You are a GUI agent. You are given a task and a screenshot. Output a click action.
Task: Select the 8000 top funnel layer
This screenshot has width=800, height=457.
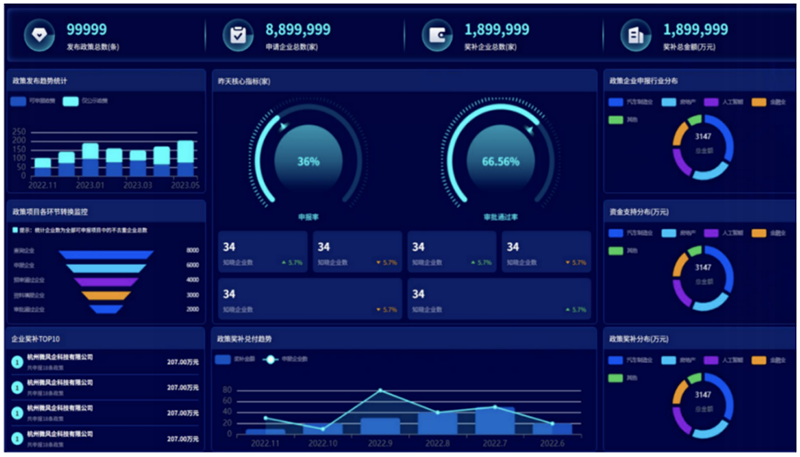106,254
